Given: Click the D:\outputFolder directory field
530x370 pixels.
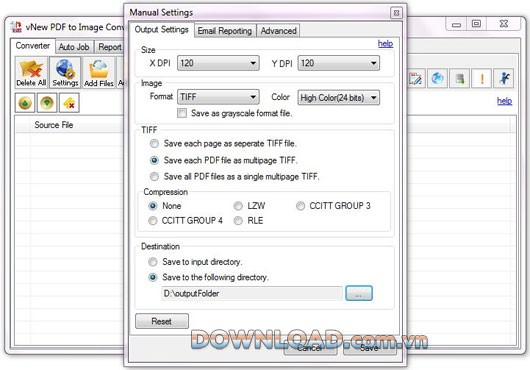Looking at the screenshot, I should 252,293.
